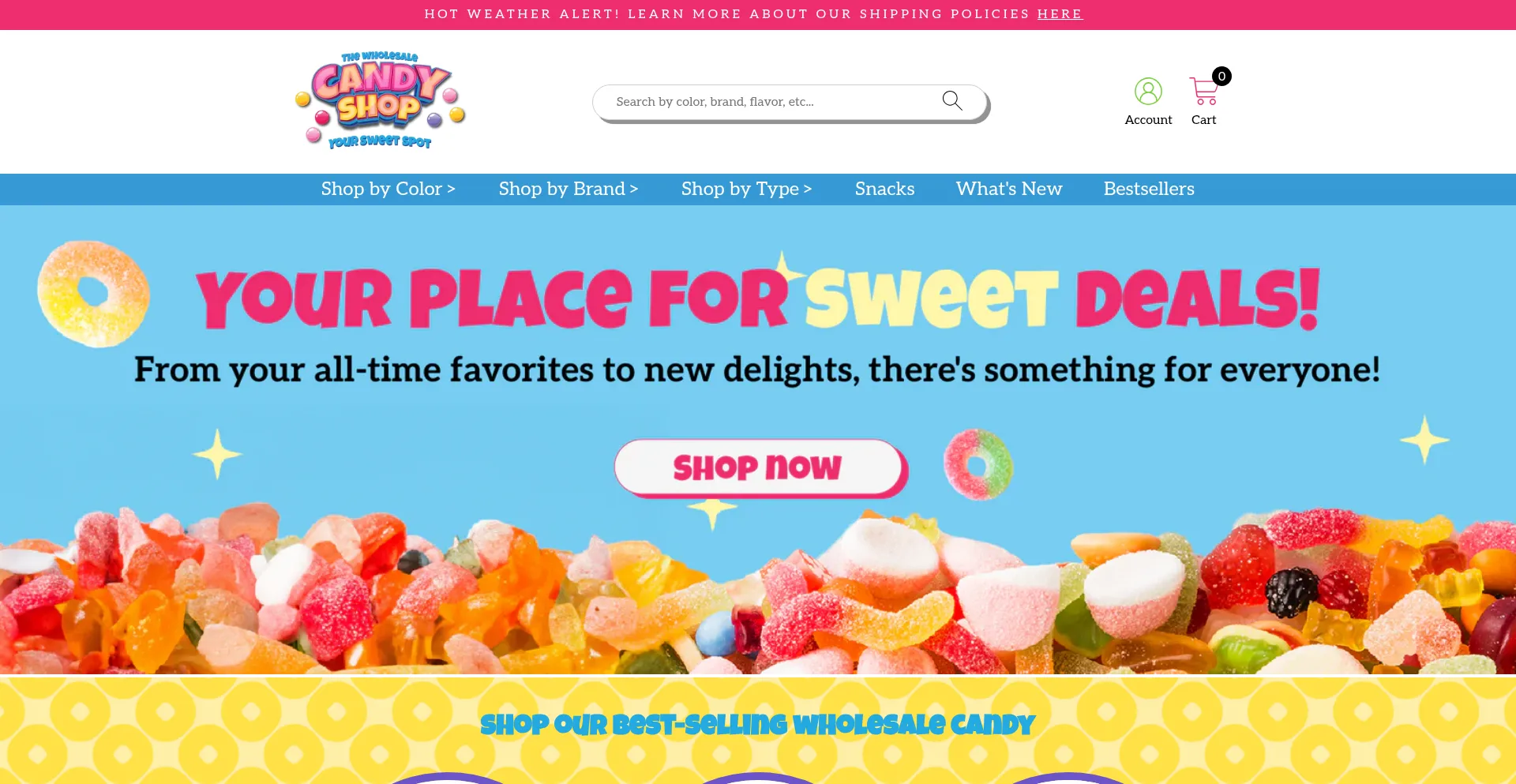Open the shopping cart icon

1203,92
